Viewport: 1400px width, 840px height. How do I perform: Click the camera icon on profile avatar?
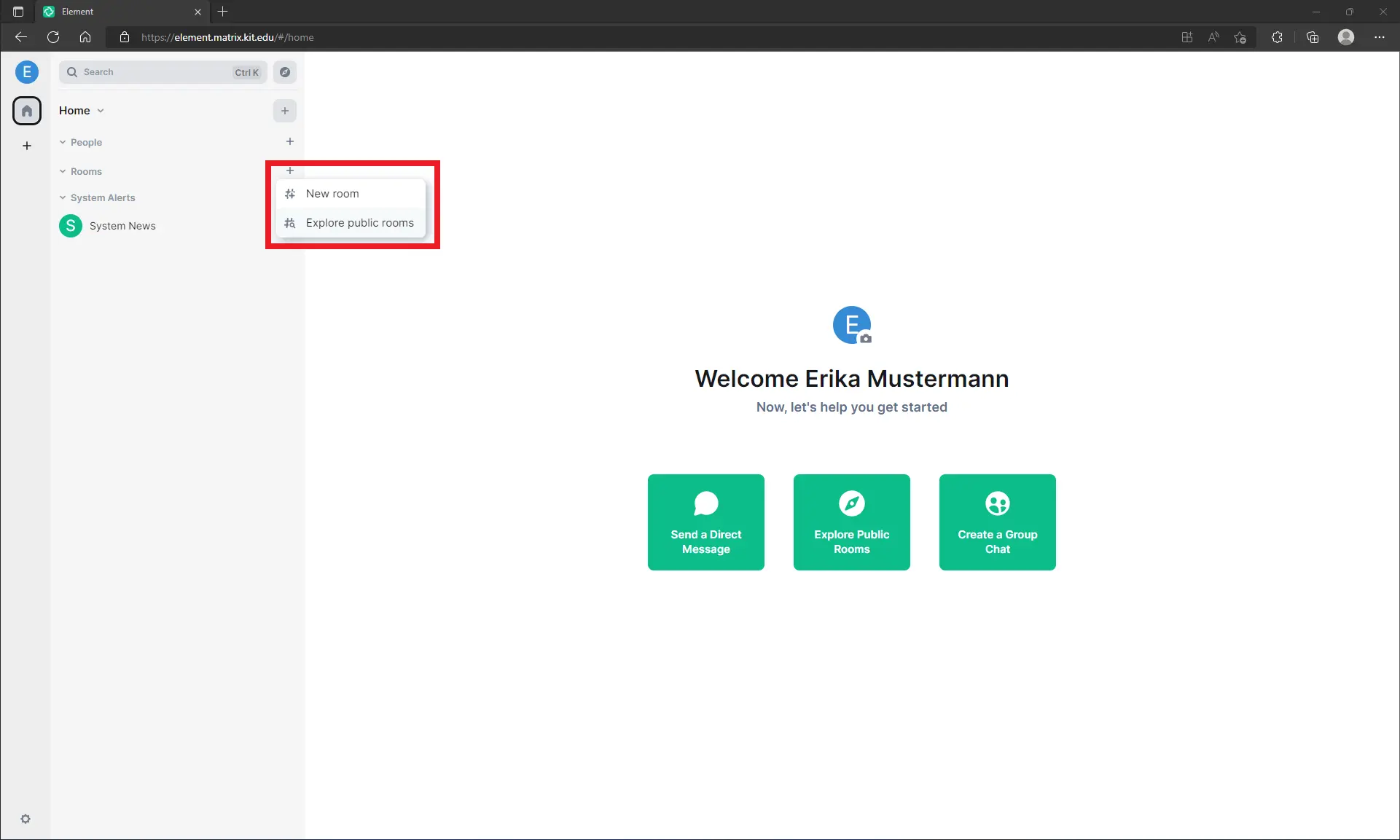tap(865, 338)
